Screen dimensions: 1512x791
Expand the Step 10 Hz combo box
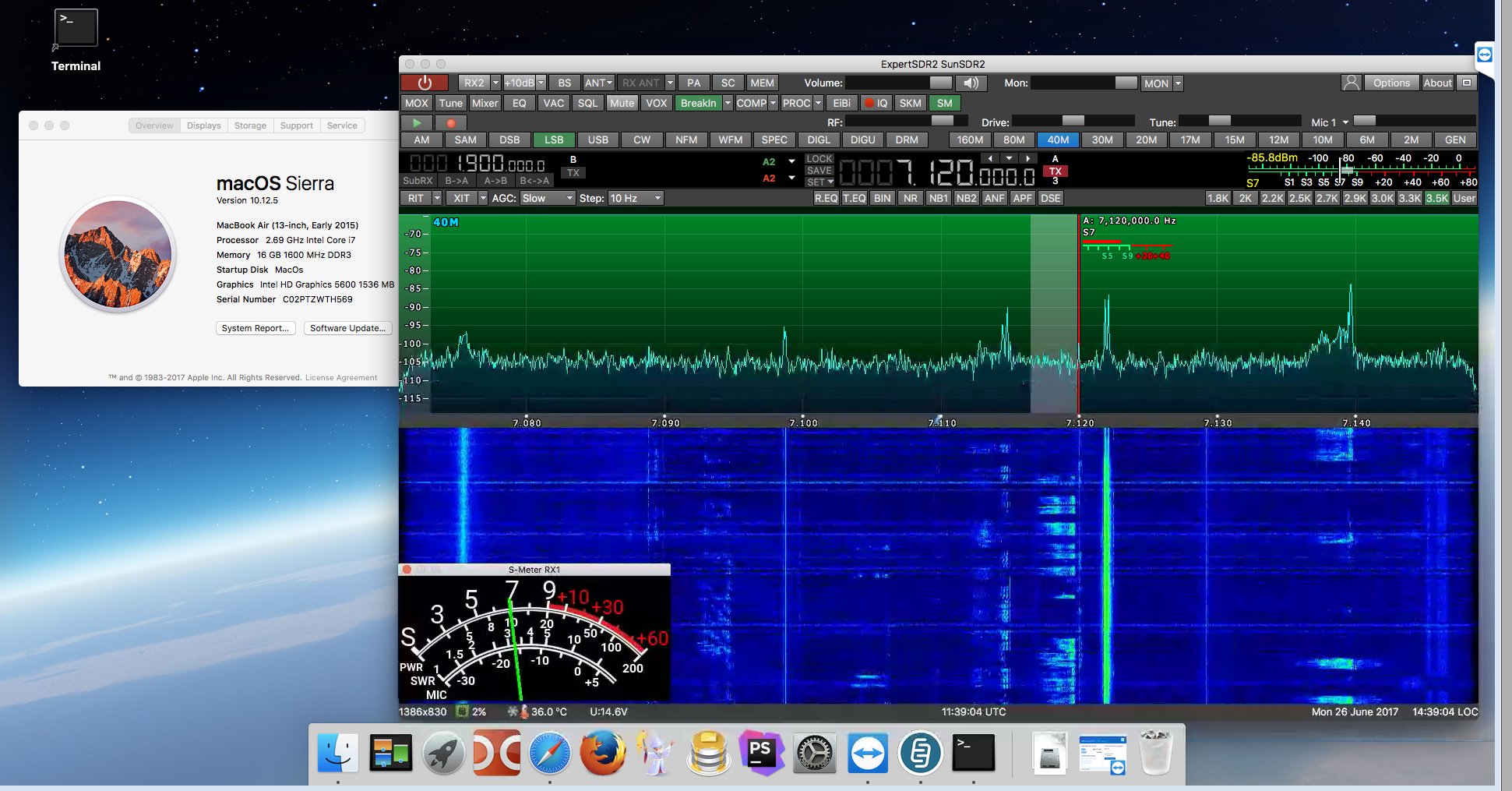[636, 198]
